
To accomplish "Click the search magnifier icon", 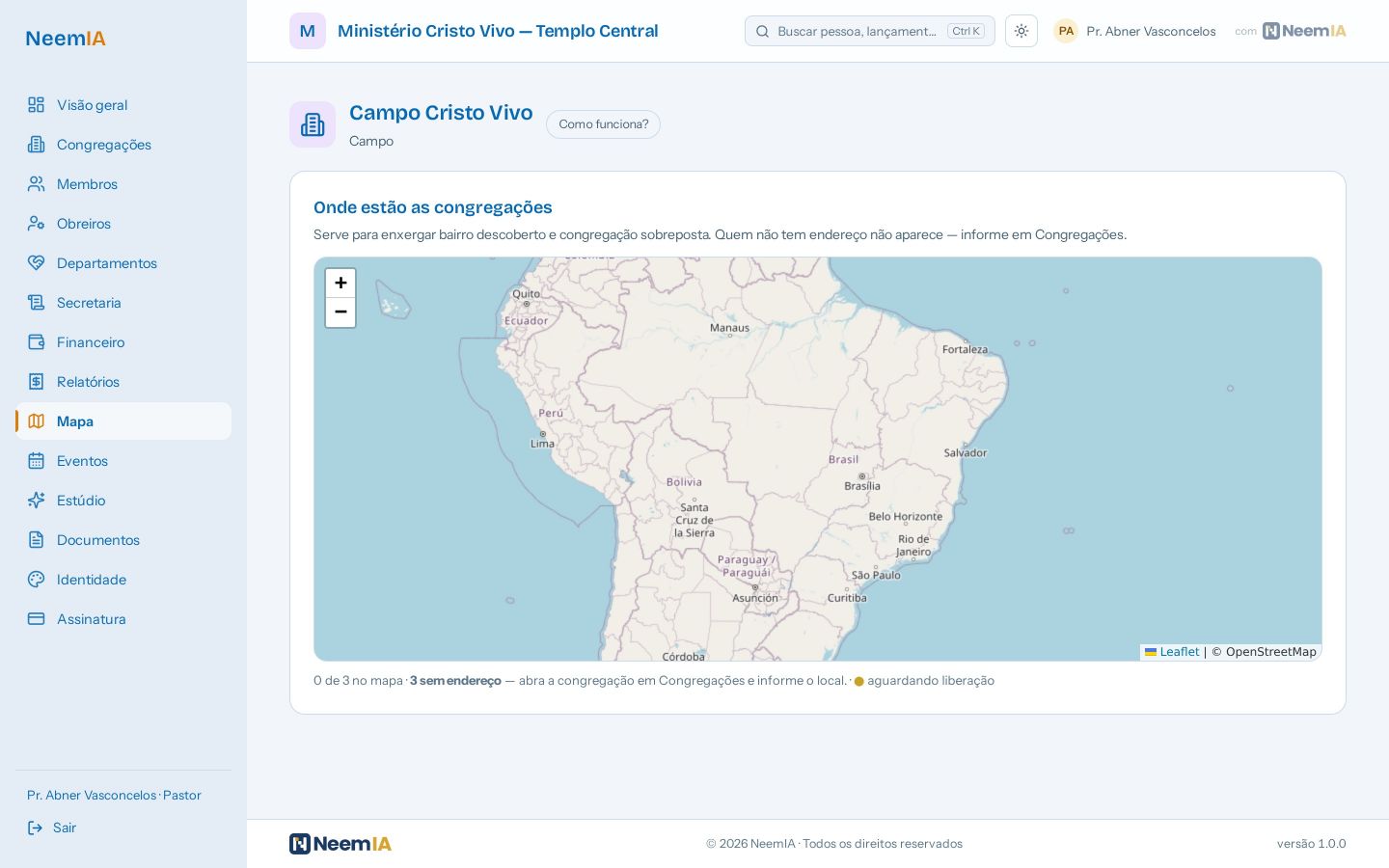I will click(762, 31).
